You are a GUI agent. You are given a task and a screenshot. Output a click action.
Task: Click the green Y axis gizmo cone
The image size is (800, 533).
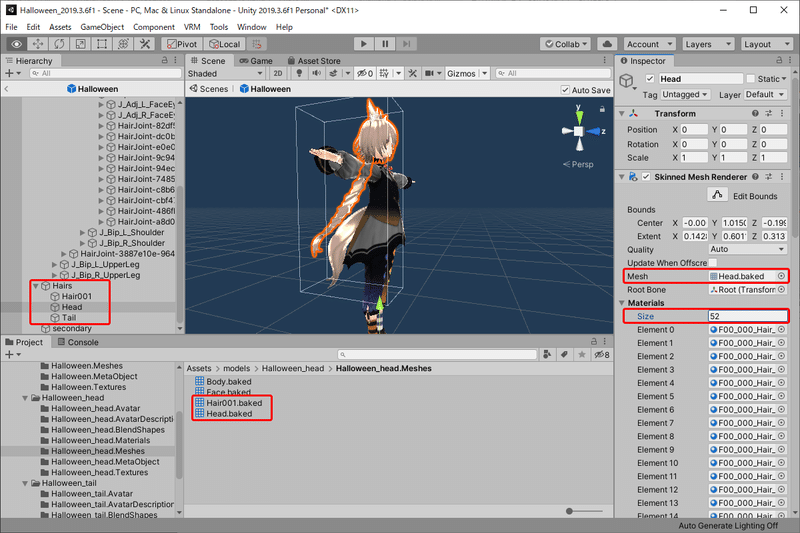579,117
